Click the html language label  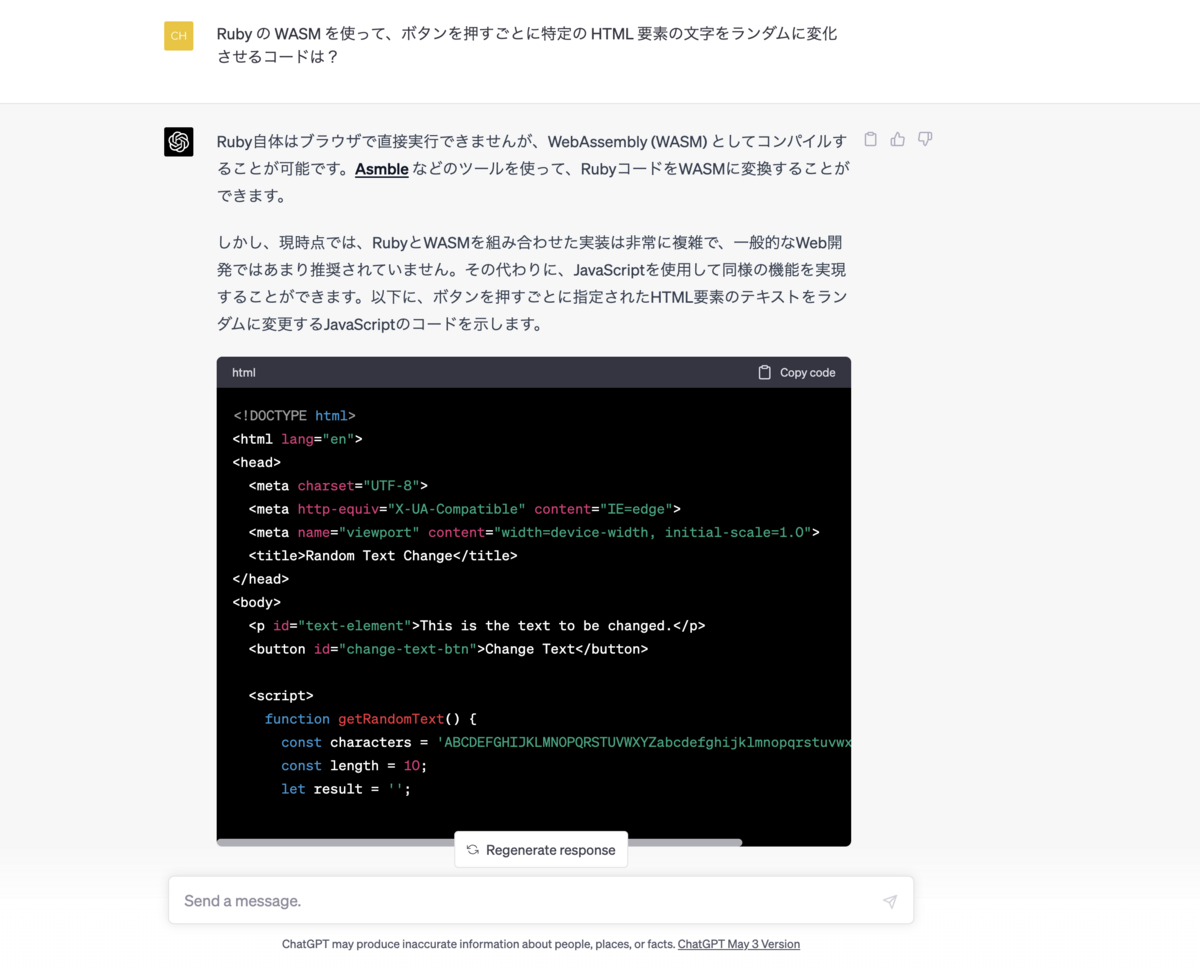click(244, 372)
